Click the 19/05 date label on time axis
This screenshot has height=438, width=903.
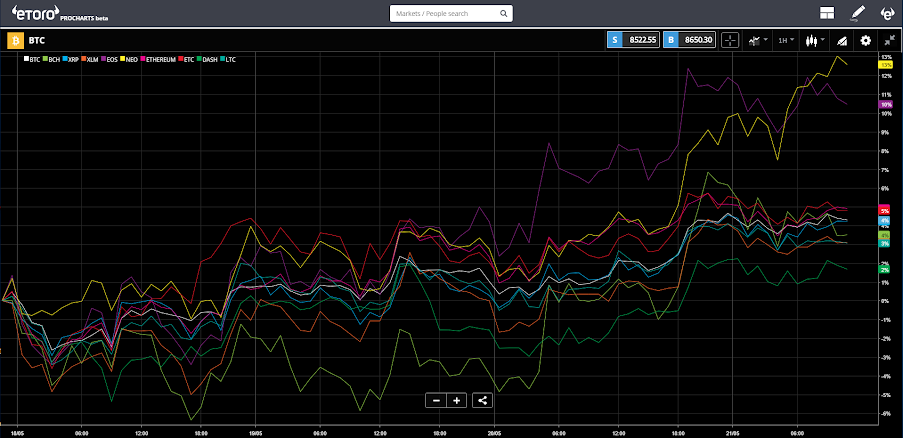(x=256, y=432)
